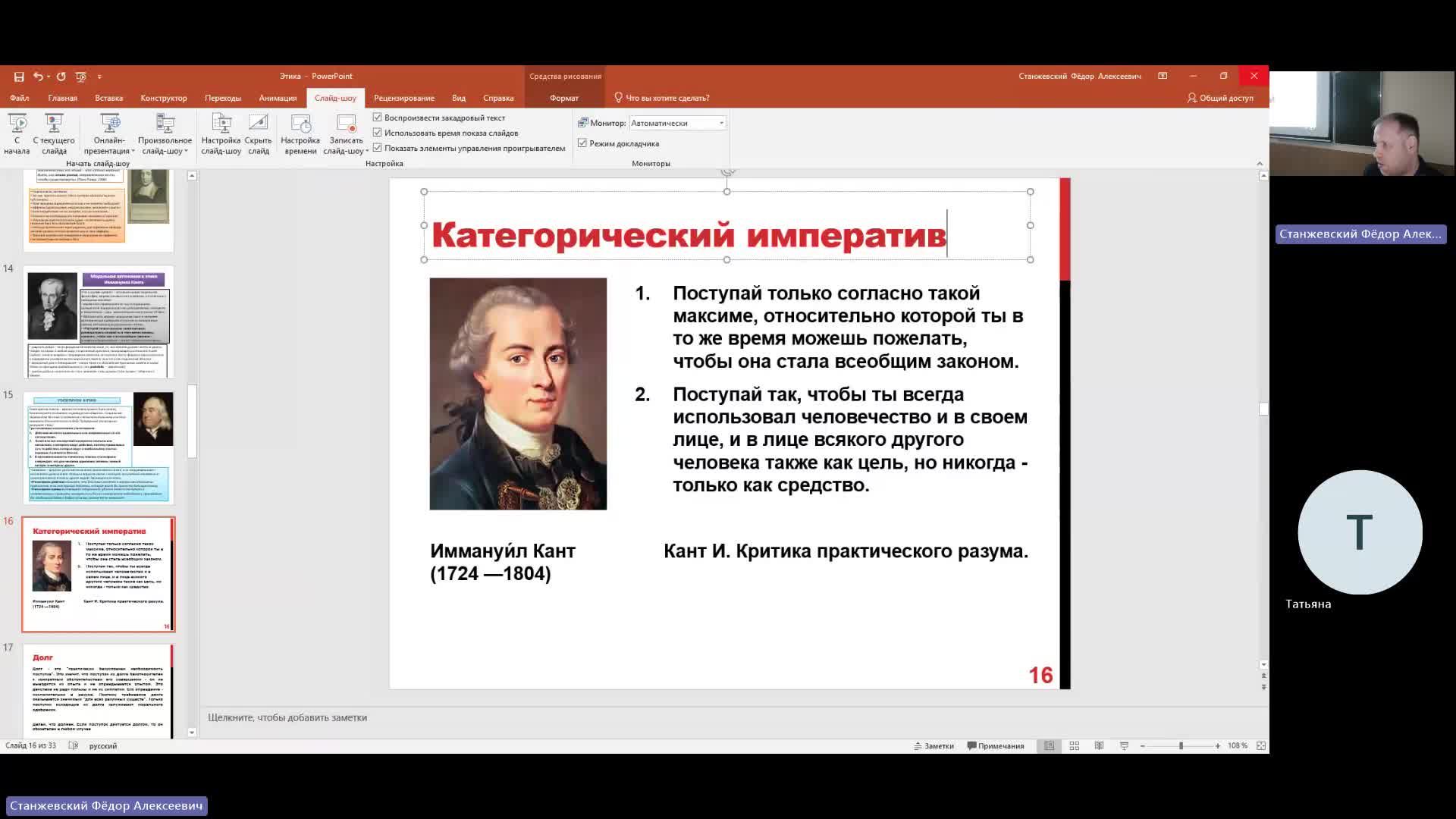The width and height of the screenshot is (1456, 819).
Task: Click the zoom in plus button
Action: tap(1218, 746)
